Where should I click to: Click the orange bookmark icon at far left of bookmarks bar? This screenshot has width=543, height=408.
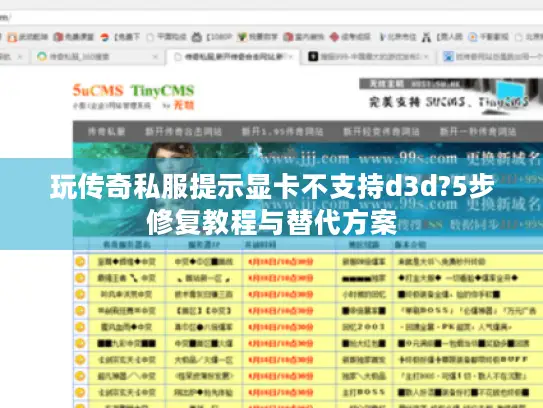coord(12,37)
